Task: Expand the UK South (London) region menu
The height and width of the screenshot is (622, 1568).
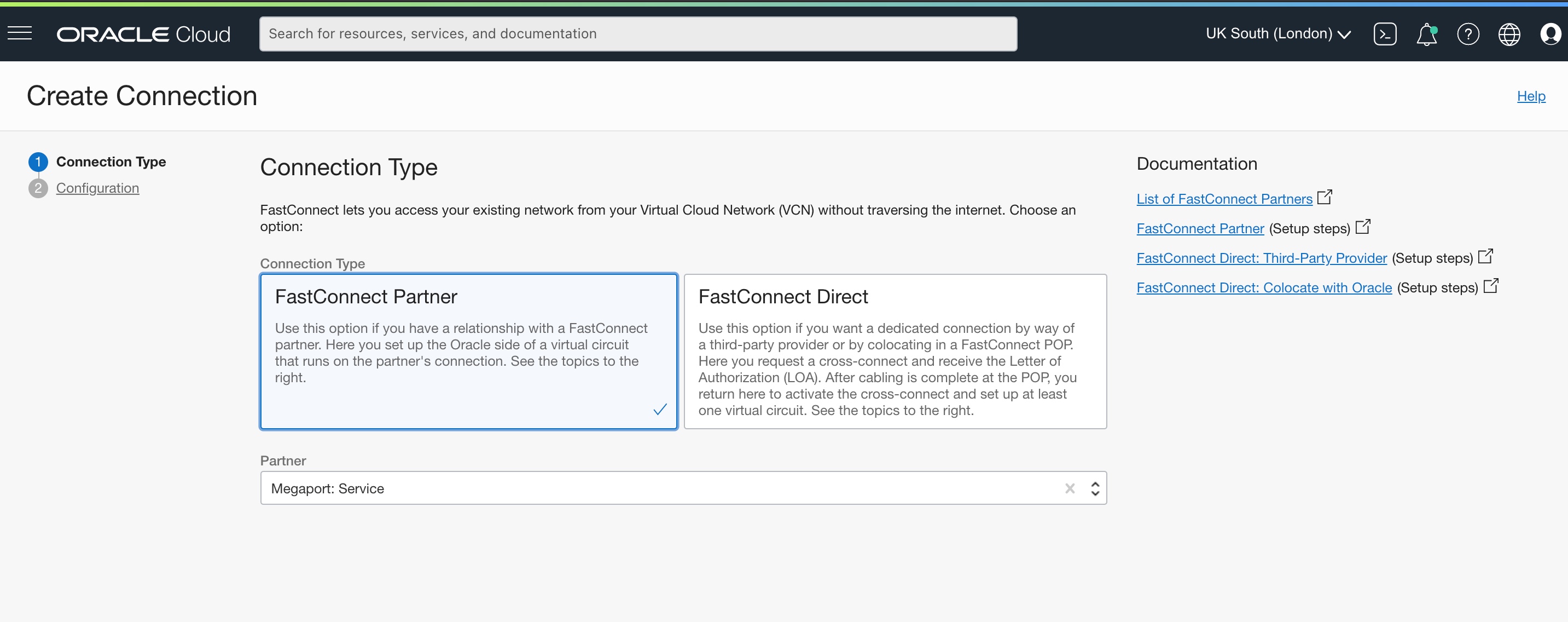Action: (1277, 34)
